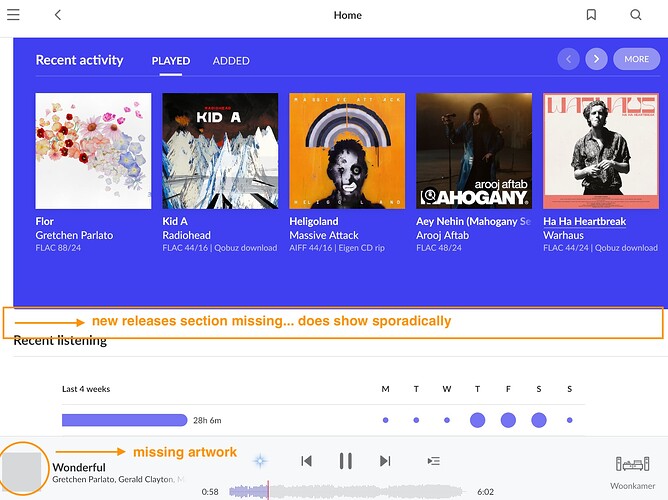The height and width of the screenshot is (500, 668).
Task: Open the Flor album title link
Action: coord(44,221)
